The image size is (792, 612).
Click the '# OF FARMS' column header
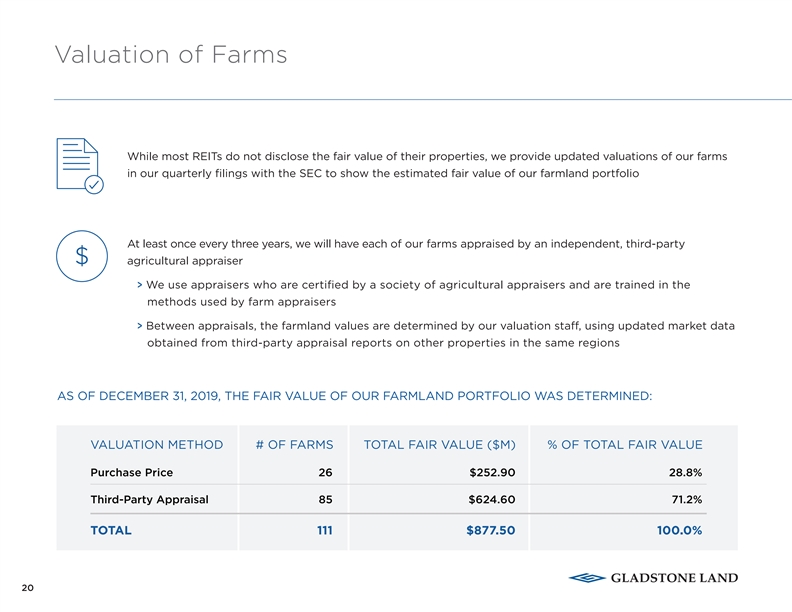click(295, 445)
